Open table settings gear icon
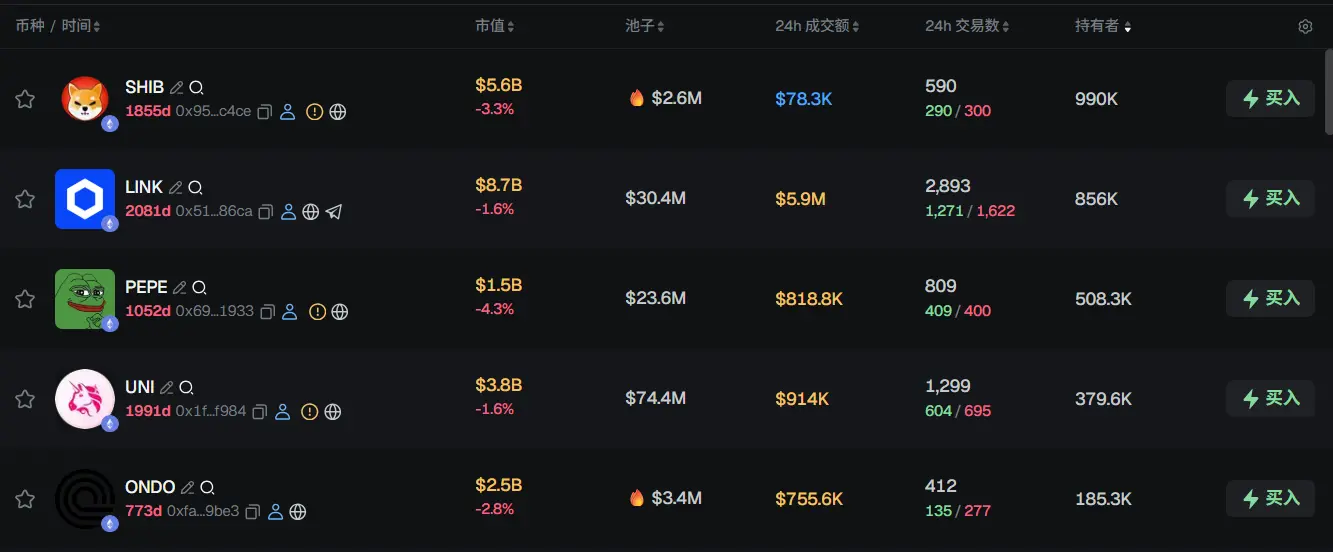This screenshot has width=1333, height=552. [1305, 27]
